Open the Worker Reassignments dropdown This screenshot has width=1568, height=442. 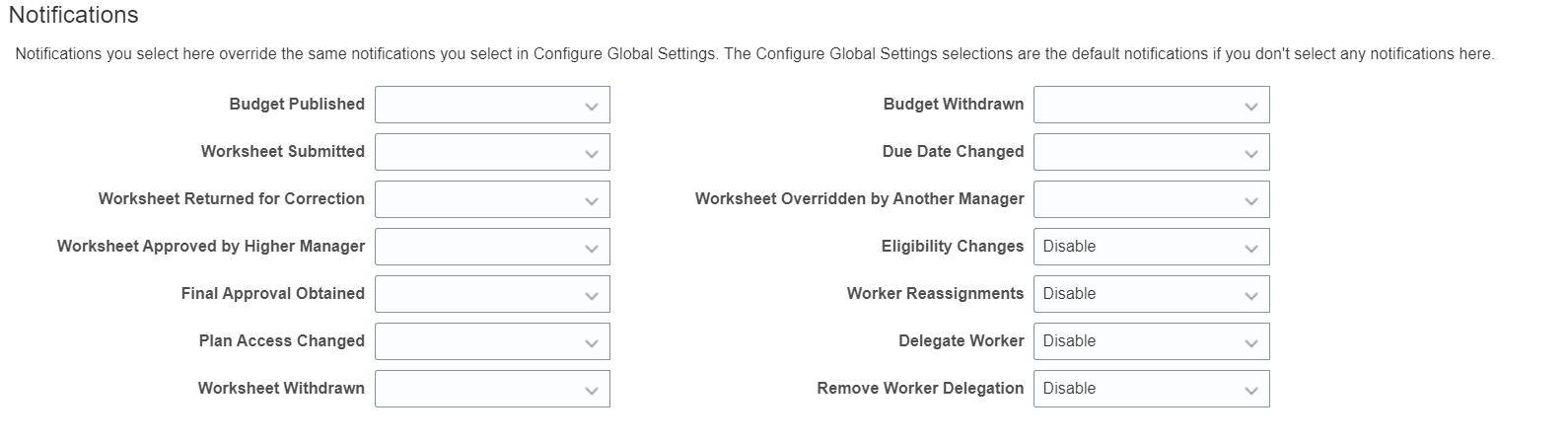[1150, 294]
